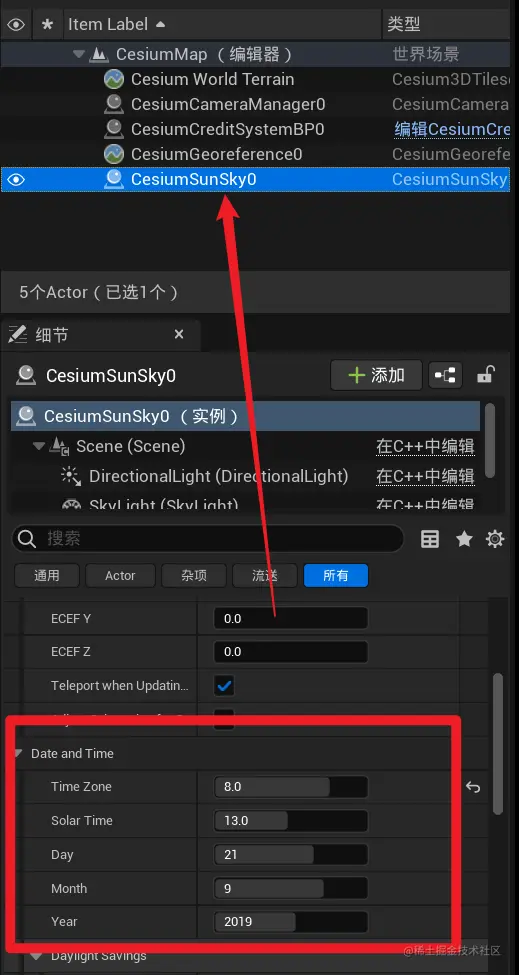The width and height of the screenshot is (519, 975).
Task: Select the 所有 filter tab
Action: [x=336, y=576]
